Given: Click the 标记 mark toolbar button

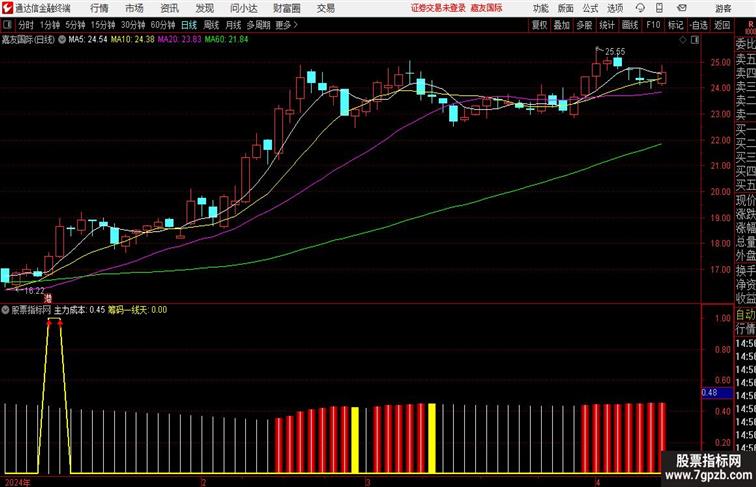Looking at the screenshot, I should click(675, 25).
